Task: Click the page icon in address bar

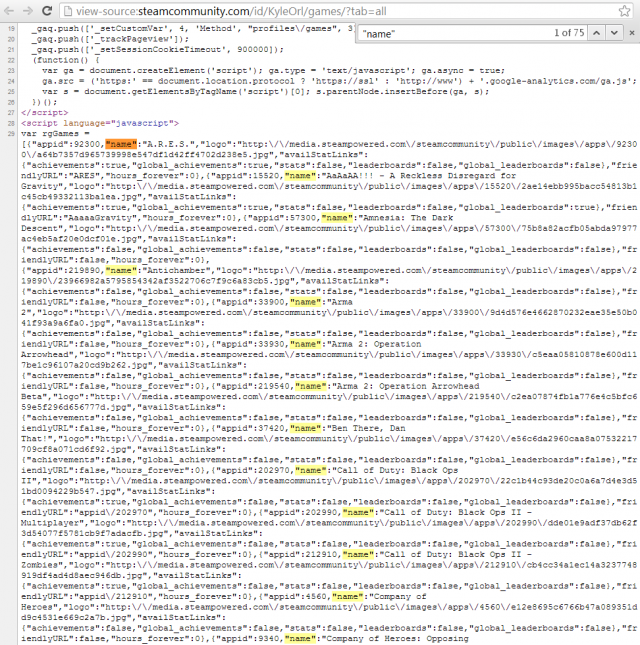Action: 68,11
